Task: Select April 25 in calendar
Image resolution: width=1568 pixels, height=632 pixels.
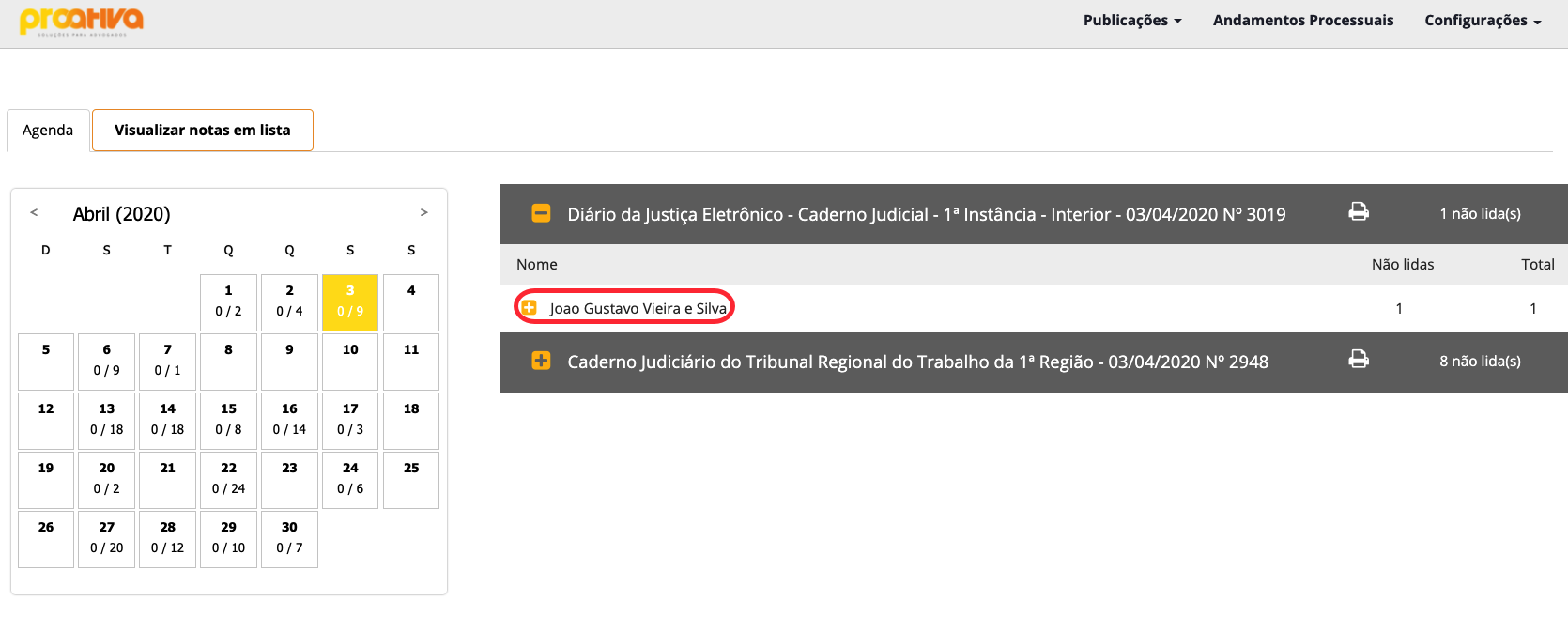Action: (411, 480)
